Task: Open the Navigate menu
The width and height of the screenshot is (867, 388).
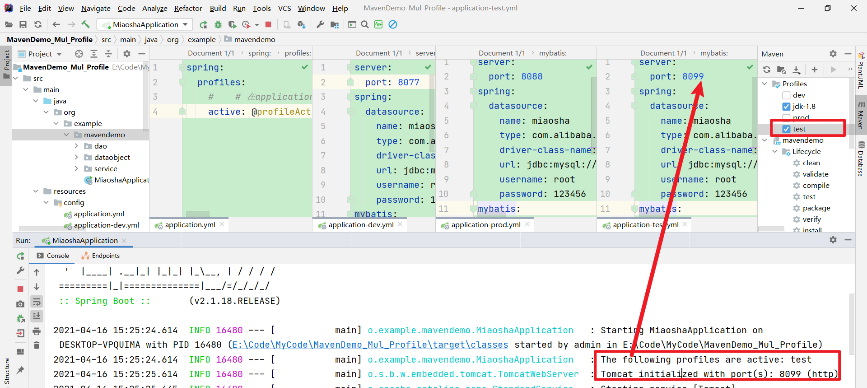Action: coord(95,8)
